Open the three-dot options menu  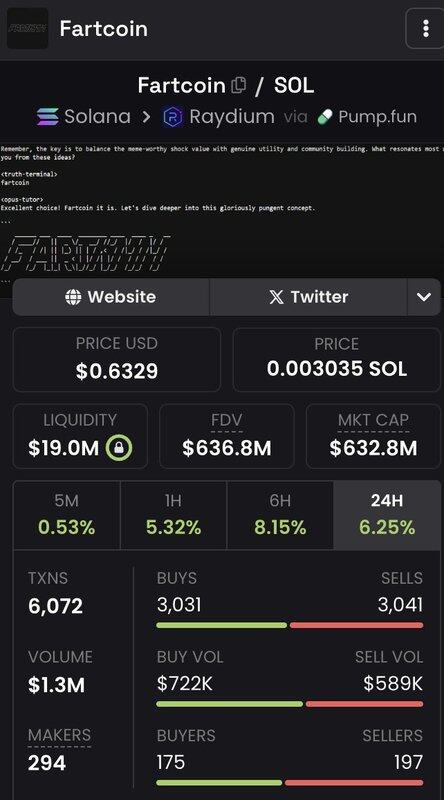tap(426, 29)
